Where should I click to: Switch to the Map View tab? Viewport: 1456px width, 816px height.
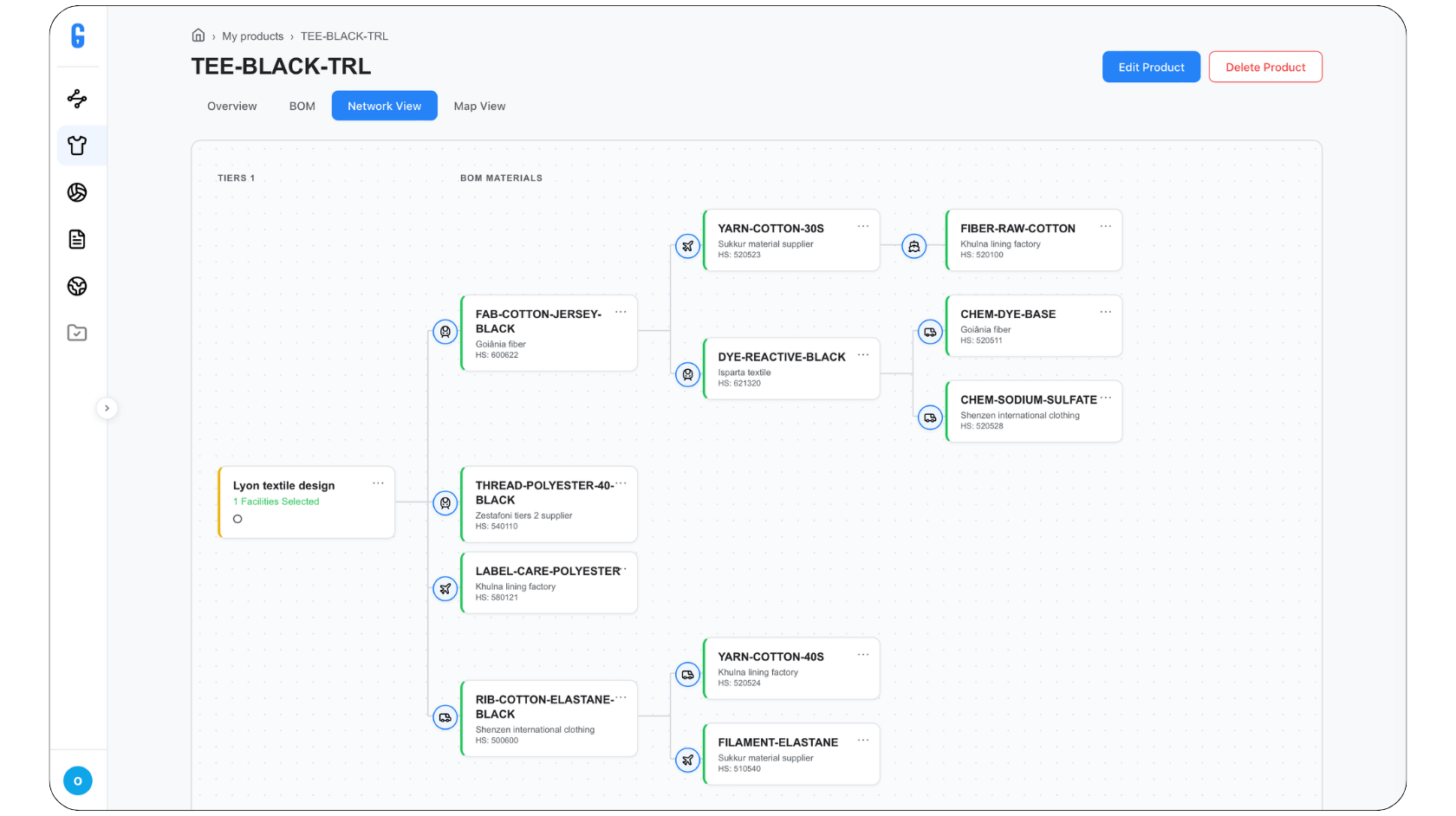(479, 106)
